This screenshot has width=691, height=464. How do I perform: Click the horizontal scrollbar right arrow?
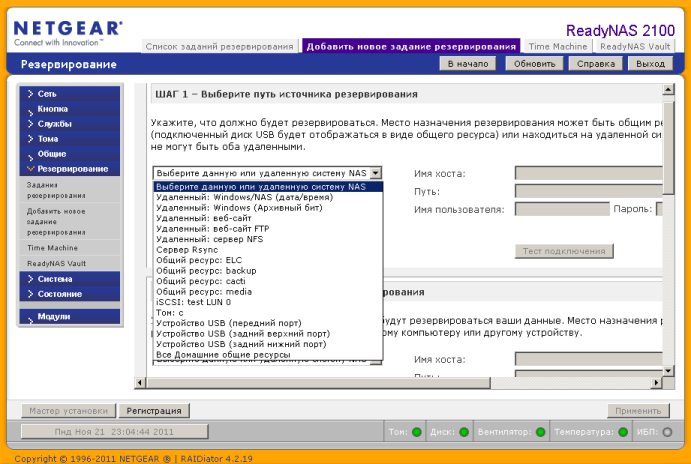(x=657, y=382)
